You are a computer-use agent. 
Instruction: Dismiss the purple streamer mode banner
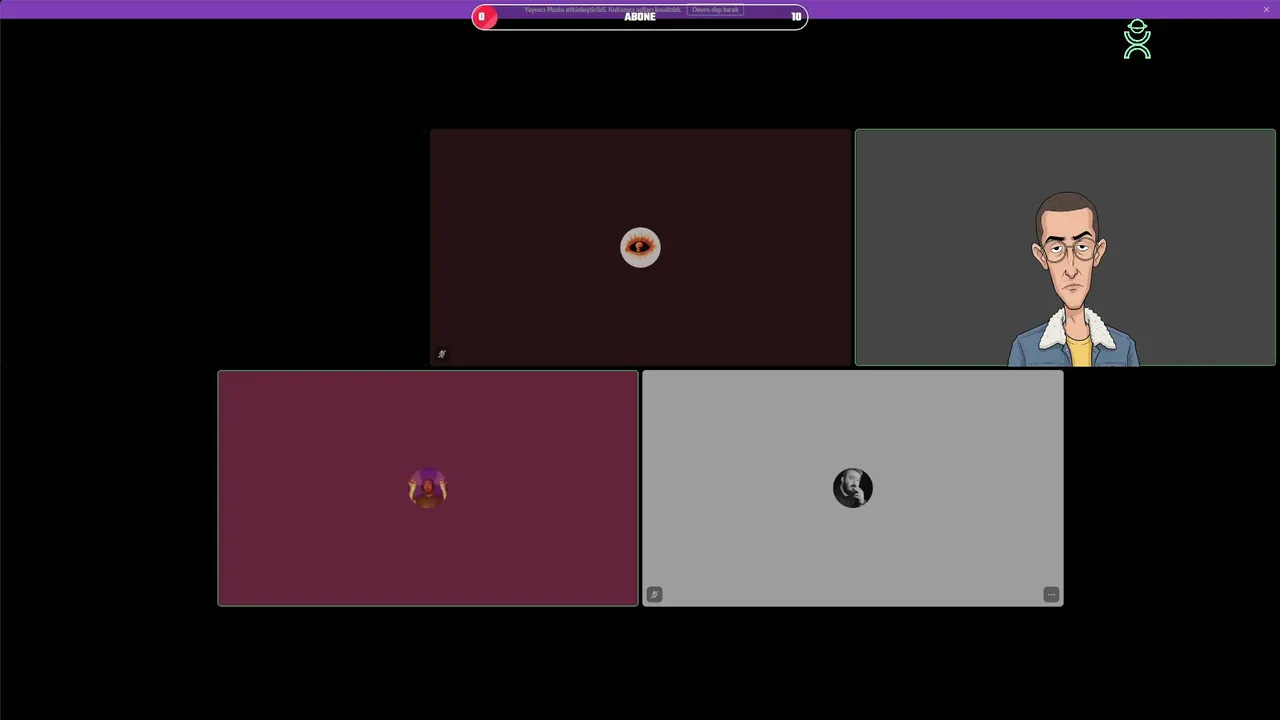[x=1266, y=9]
